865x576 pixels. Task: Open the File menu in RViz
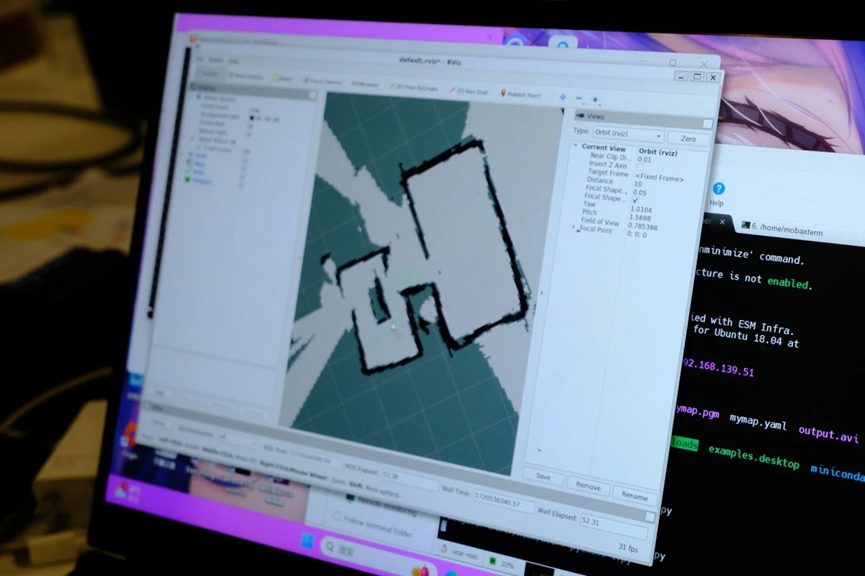click(201, 59)
